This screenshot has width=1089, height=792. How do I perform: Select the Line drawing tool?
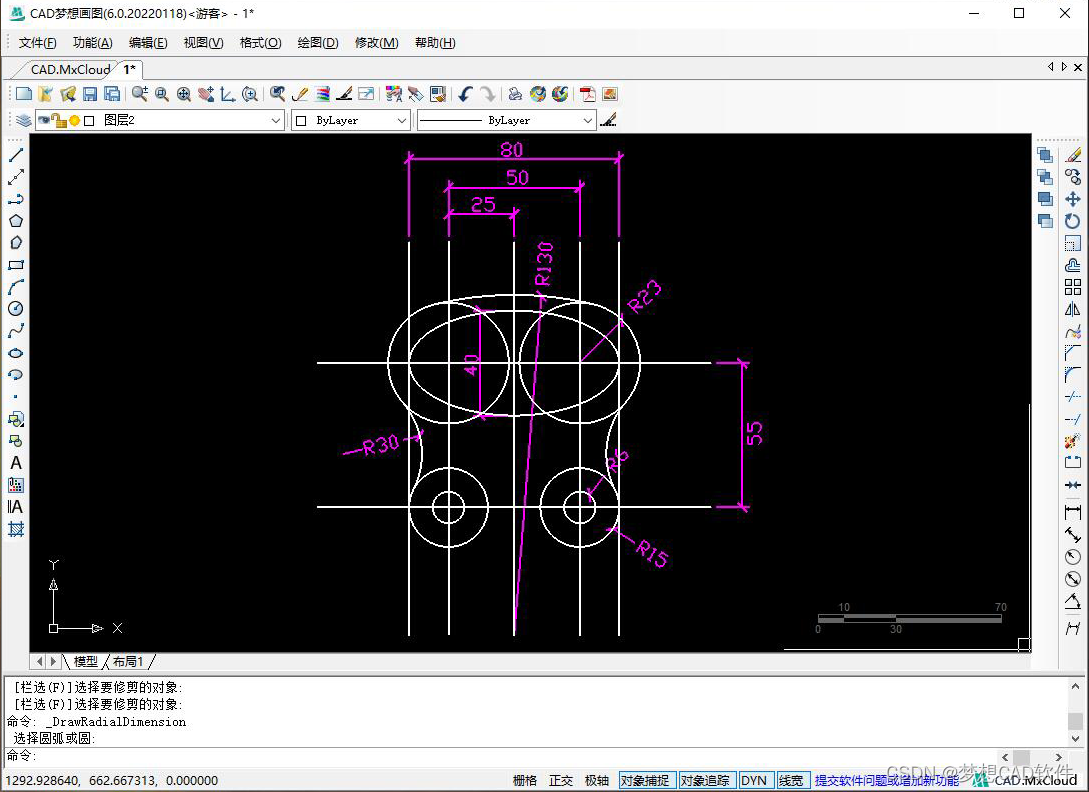point(16,155)
